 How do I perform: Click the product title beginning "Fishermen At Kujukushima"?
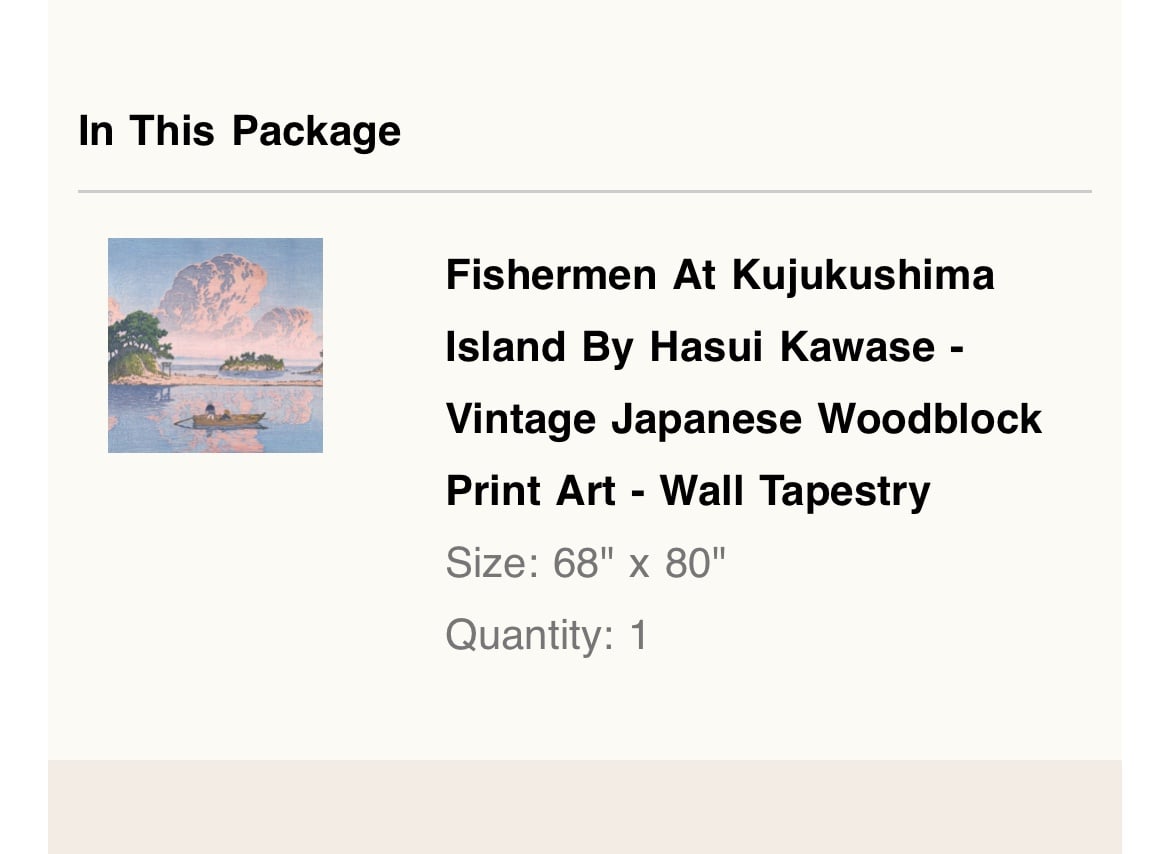743,383
